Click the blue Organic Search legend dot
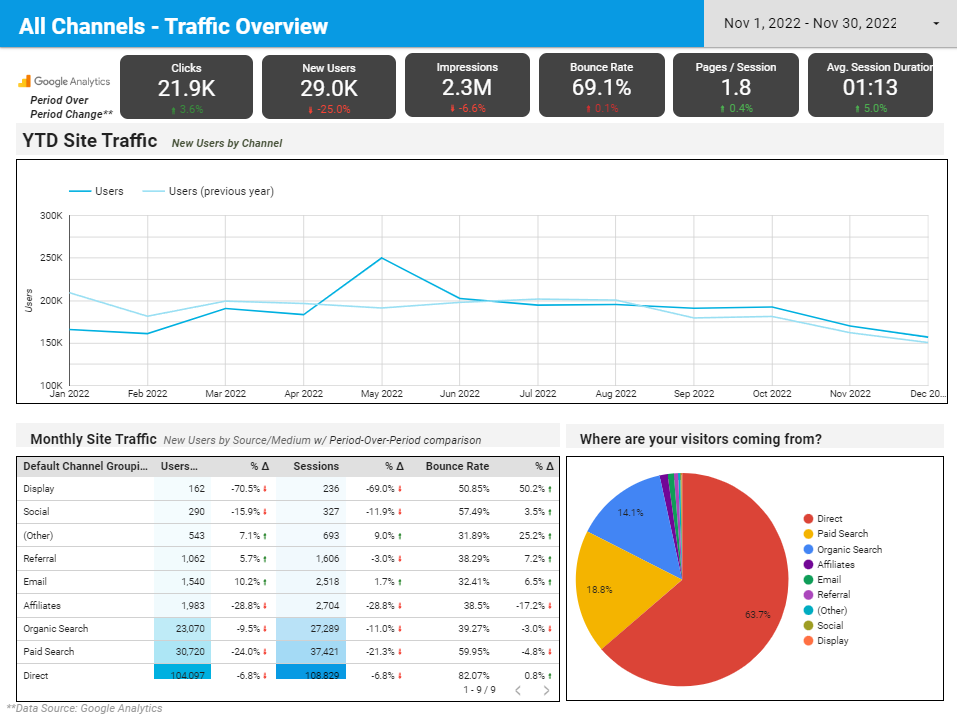 [808, 549]
